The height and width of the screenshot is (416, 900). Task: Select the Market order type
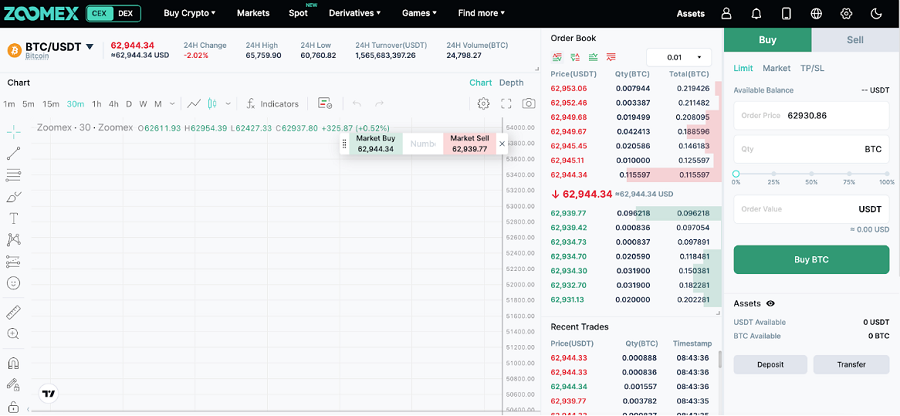click(x=777, y=68)
